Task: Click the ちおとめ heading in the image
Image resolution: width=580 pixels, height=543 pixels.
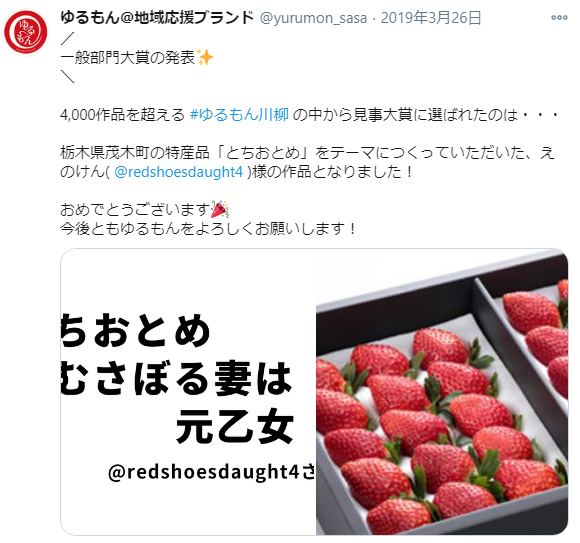Action: [136, 330]
